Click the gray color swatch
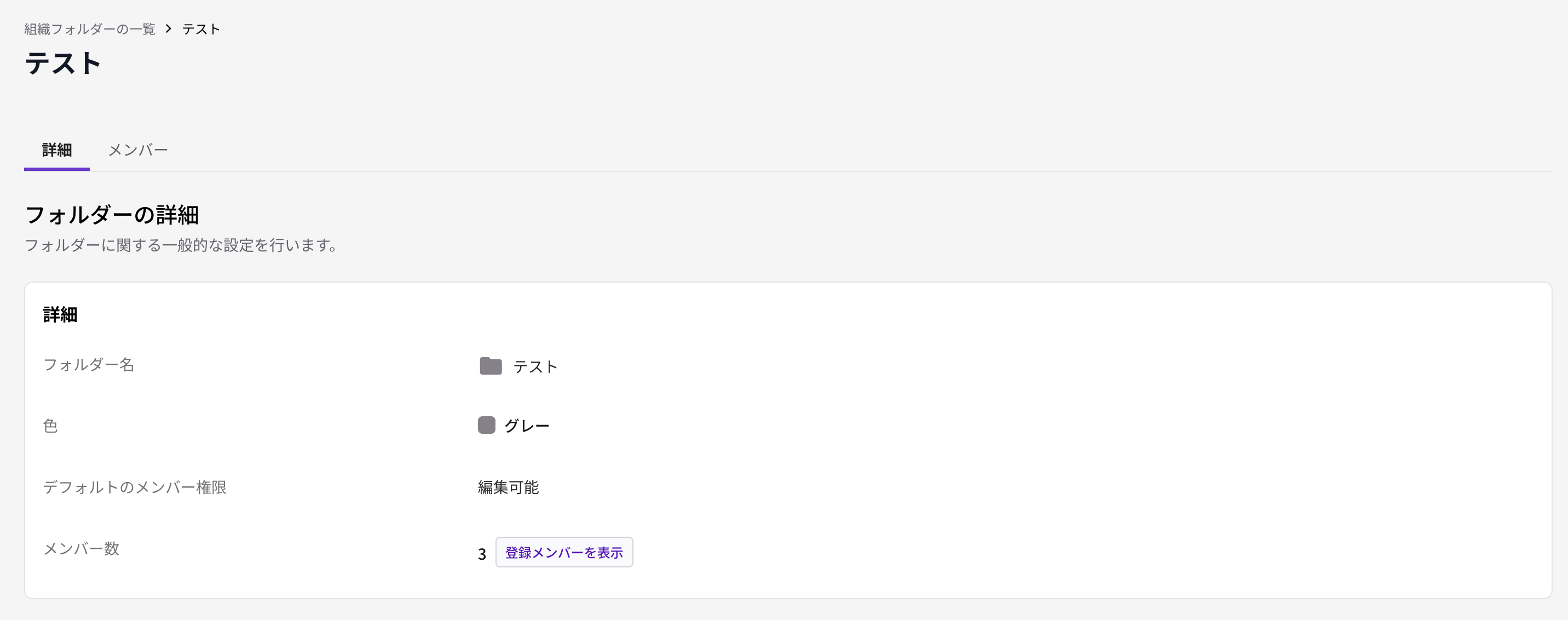This screenshot has width=1568, height=620. point(486,425)
